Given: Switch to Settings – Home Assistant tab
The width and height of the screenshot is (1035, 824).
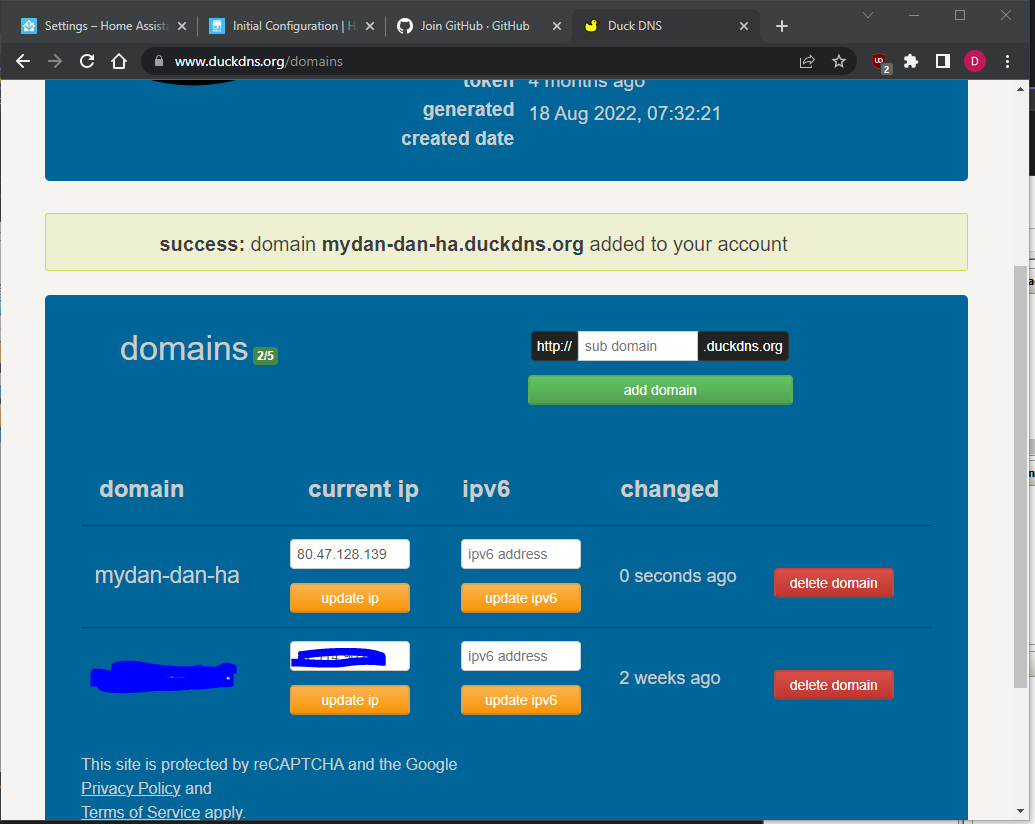Looking at the screenshot, I should tap(102, 26).
